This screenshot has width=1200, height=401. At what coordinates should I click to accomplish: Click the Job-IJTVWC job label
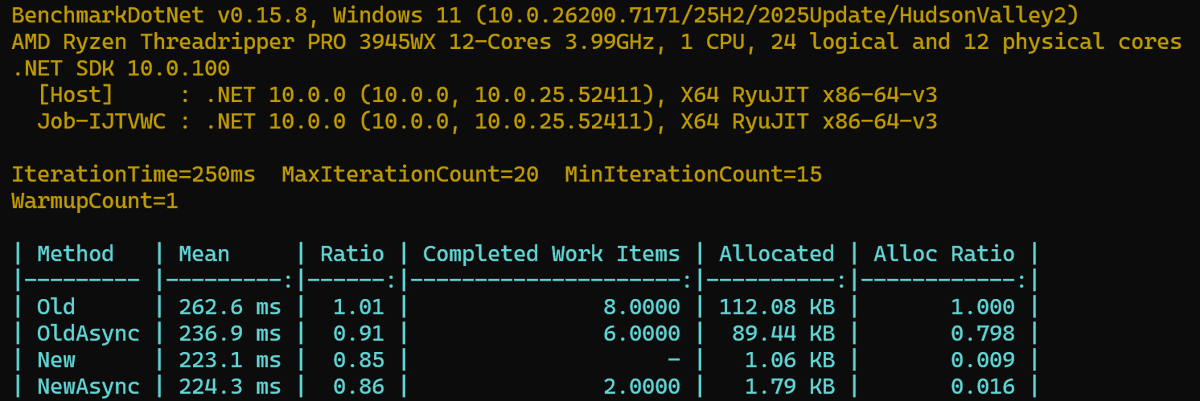click(102, 122)
